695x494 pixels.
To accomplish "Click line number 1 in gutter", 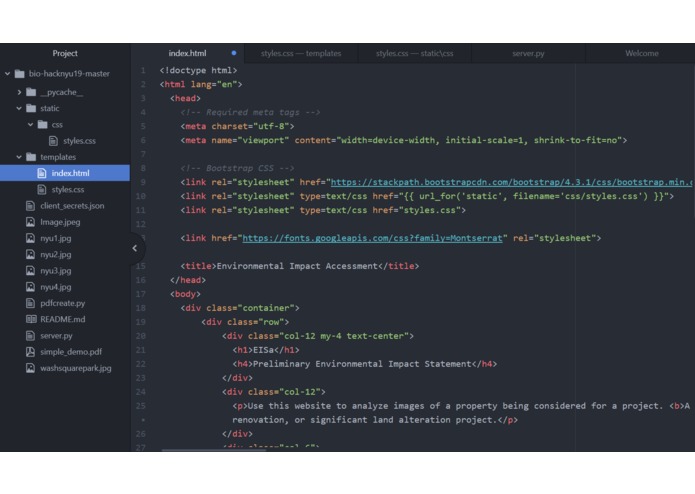I will [143, 70].
